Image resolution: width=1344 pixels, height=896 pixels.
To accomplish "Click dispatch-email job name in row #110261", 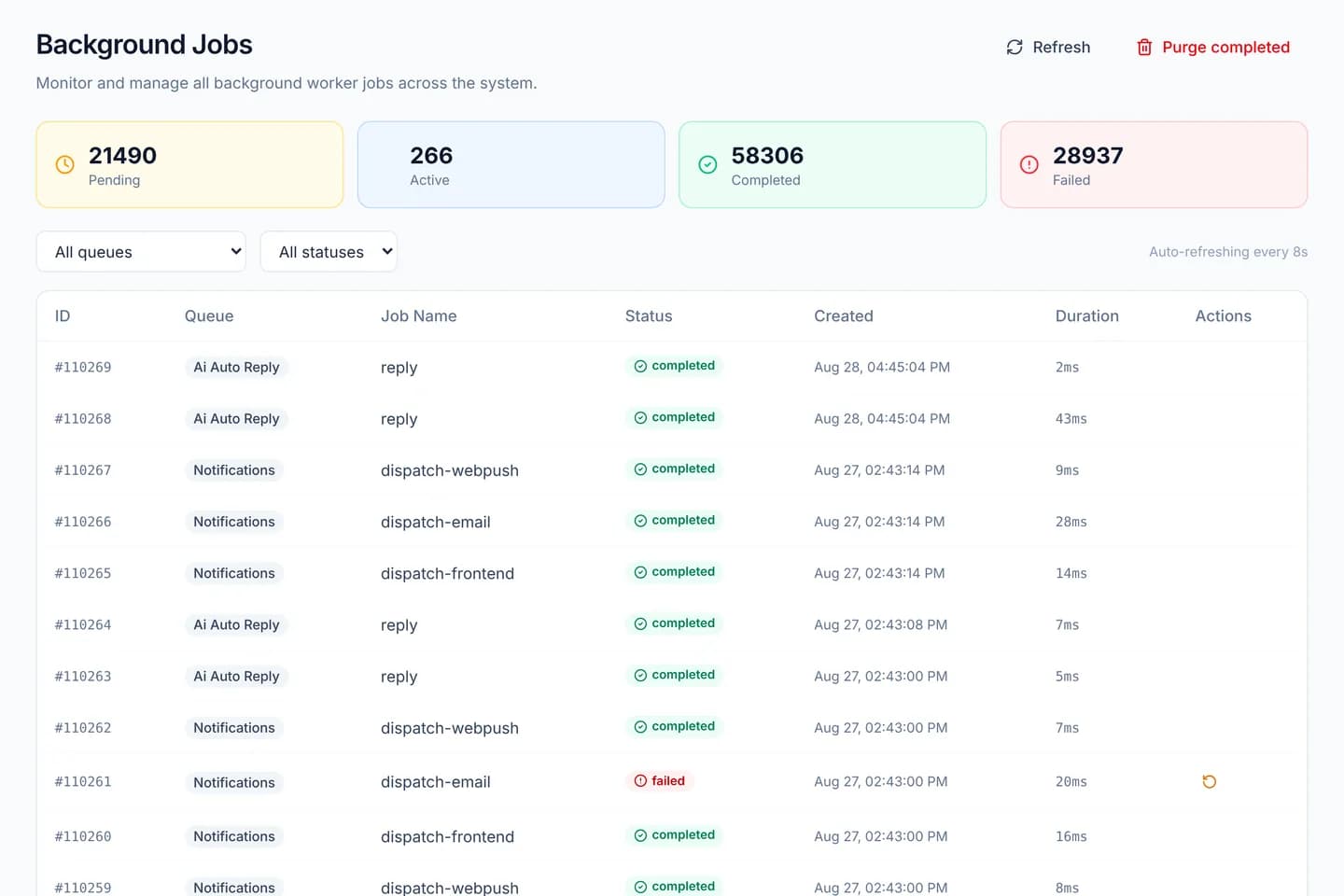I will pyautogui.click(x=436, y=782).
